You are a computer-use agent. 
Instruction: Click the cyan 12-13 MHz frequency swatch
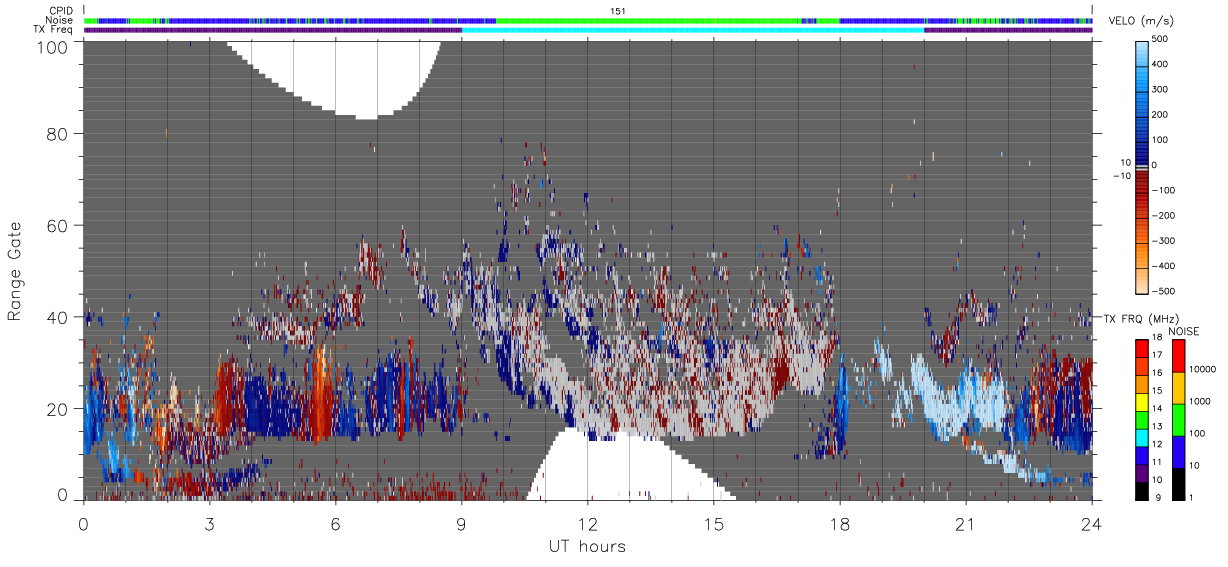(x=1142, y=437)
